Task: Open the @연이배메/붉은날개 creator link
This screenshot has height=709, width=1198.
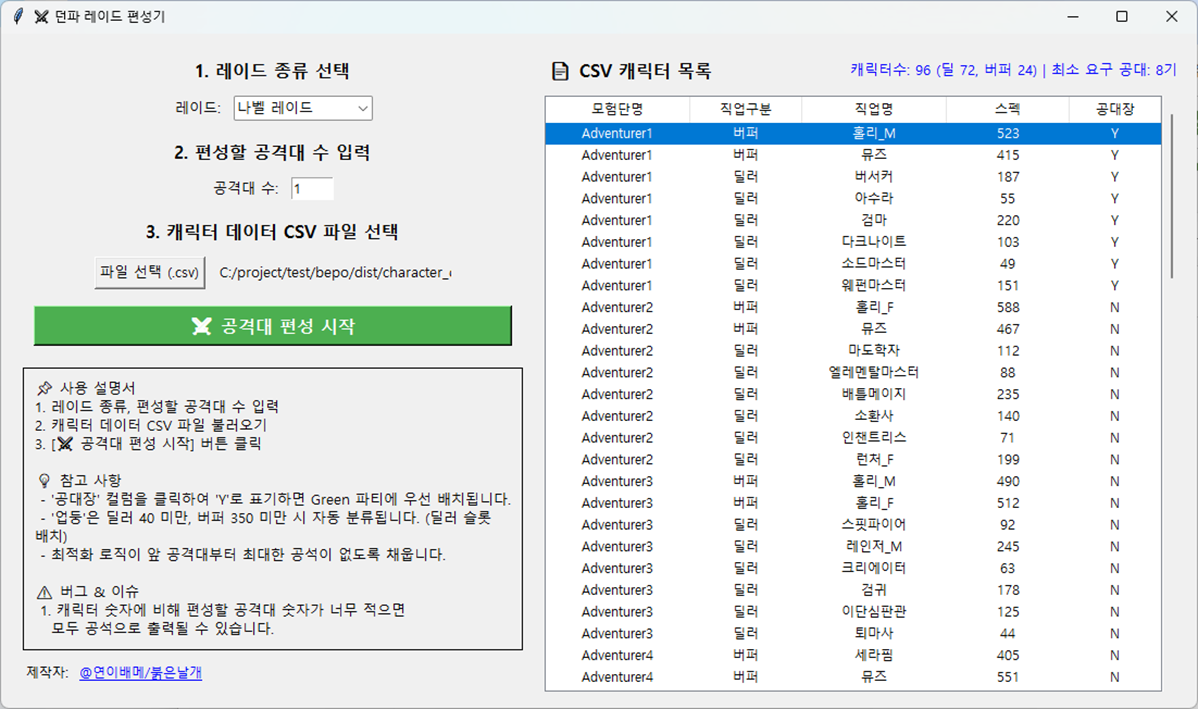Action: point(140,673)
